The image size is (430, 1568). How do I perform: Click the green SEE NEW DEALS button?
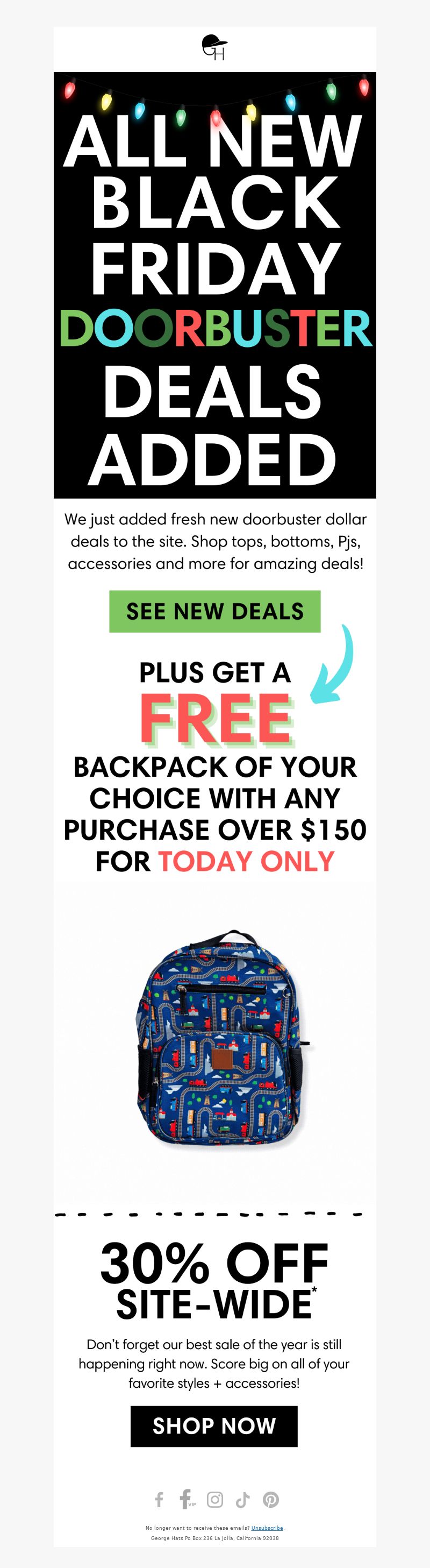coord(214,611)
